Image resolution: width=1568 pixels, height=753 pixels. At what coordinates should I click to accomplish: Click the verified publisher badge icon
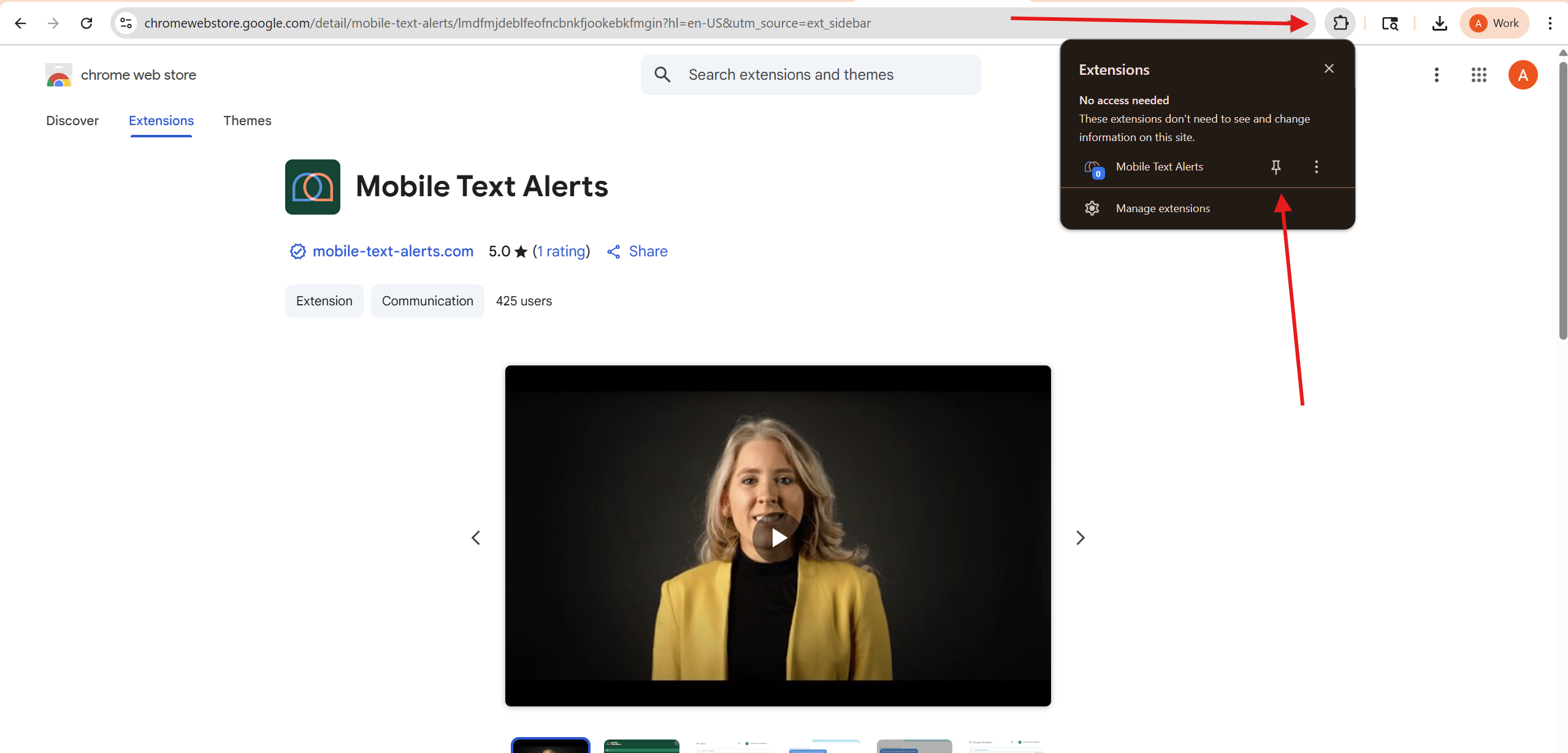pos(297,251)
